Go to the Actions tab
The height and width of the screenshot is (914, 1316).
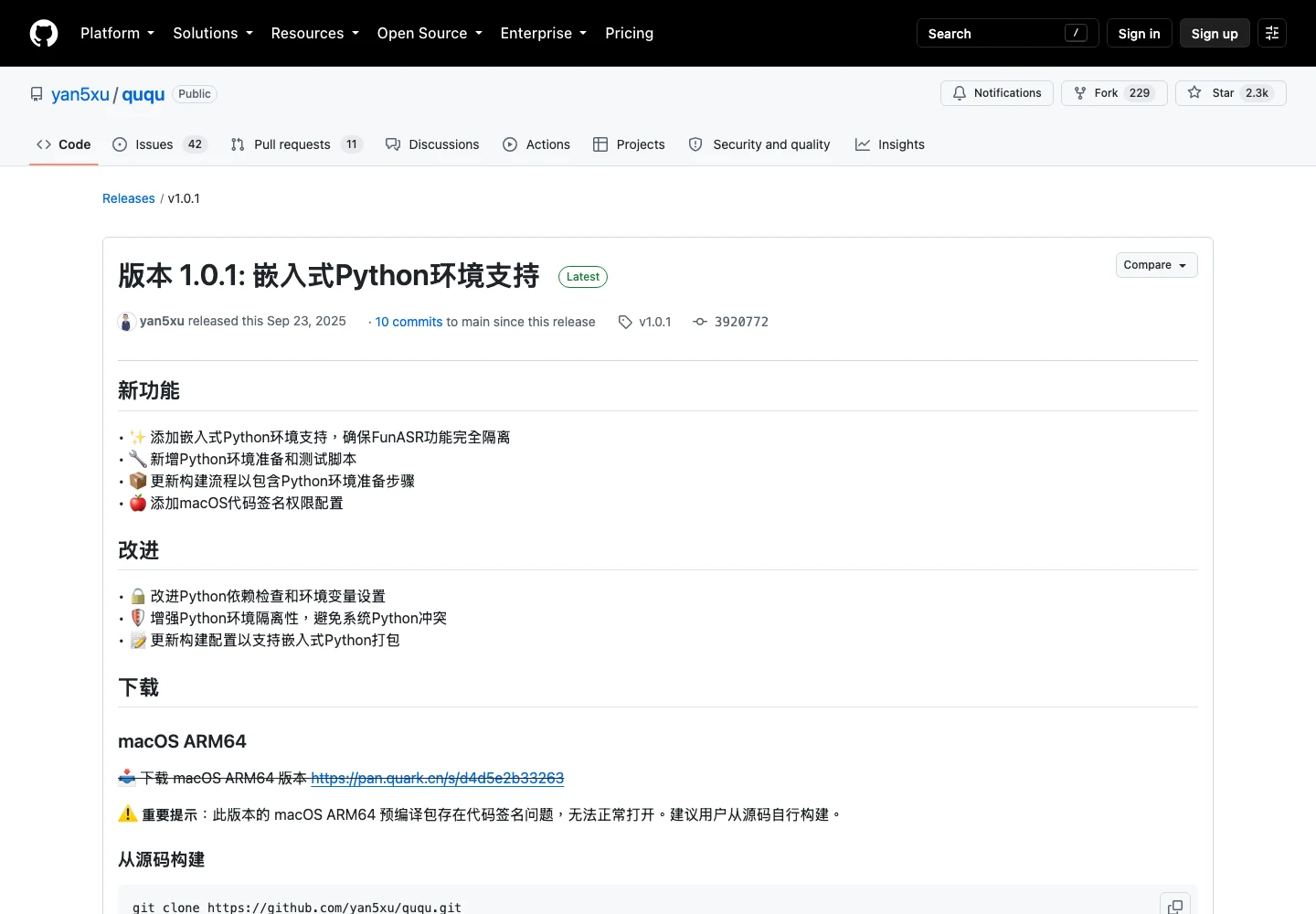[536, 144]
